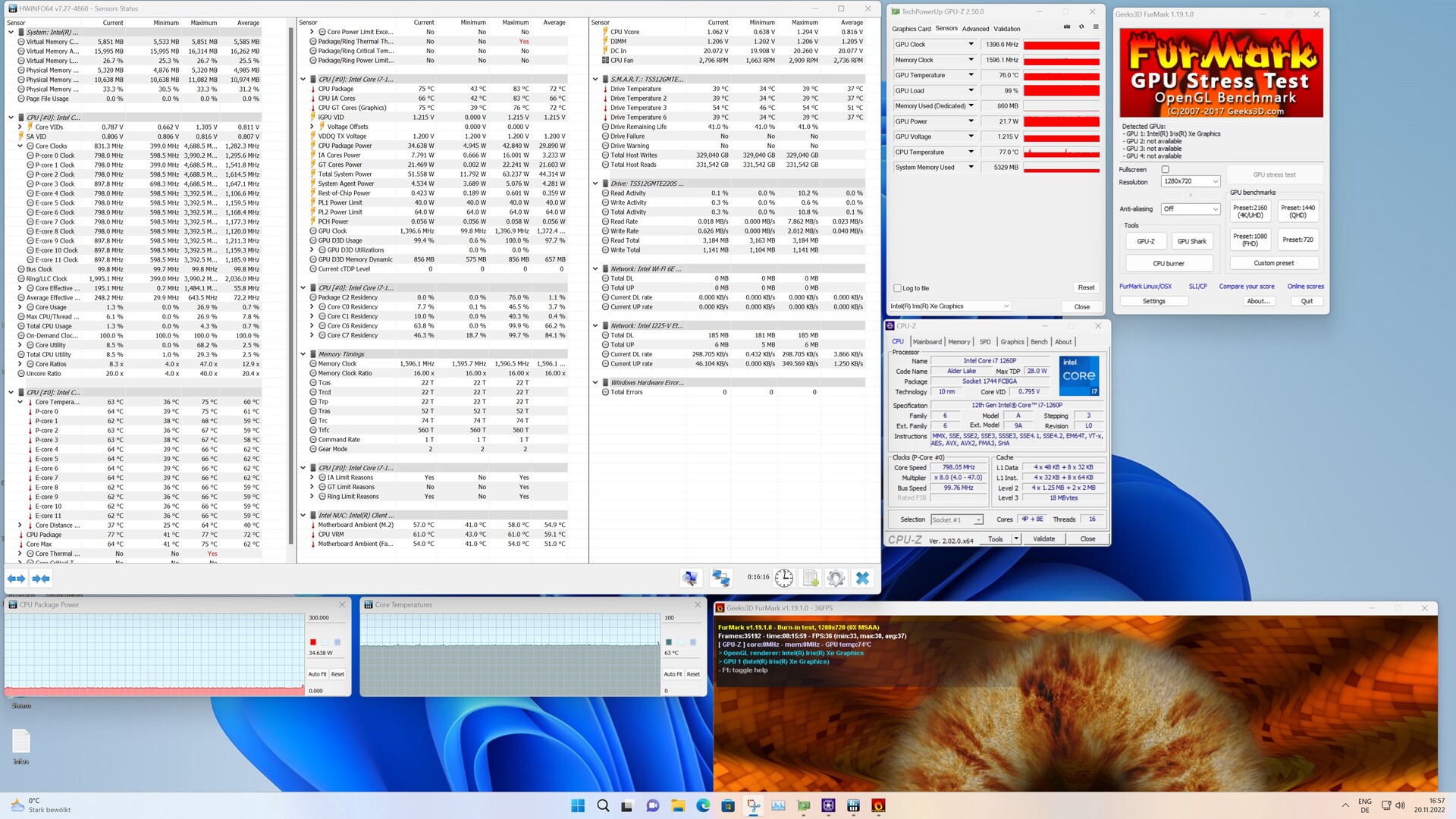Click GPU-Z Reset button
This screenshot has width=1456, height=819.
coord(1086,288)
